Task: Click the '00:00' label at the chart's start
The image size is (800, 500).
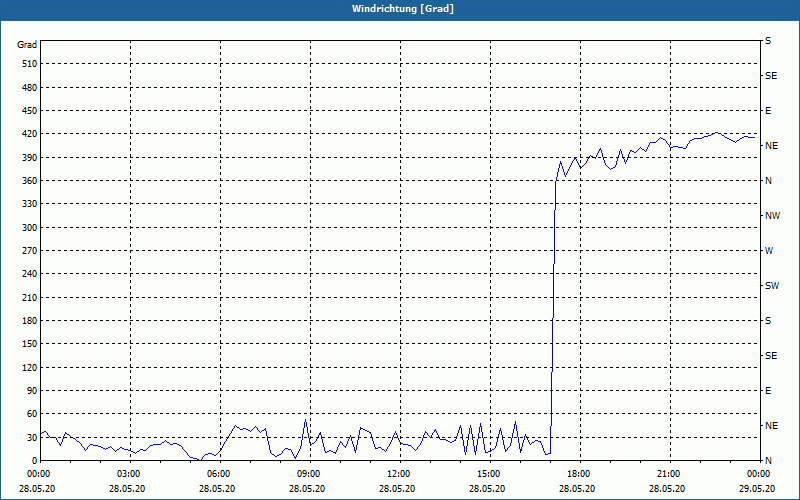Action: point(38,474)
